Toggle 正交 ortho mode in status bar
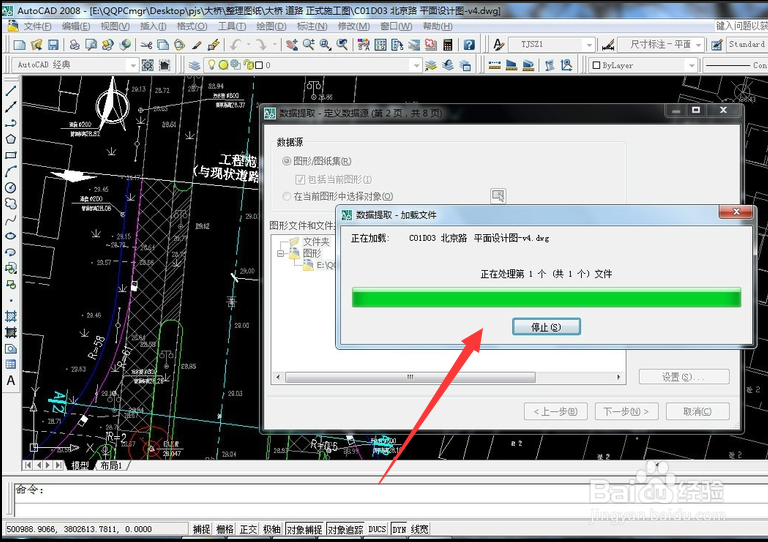 pos(248,529)
